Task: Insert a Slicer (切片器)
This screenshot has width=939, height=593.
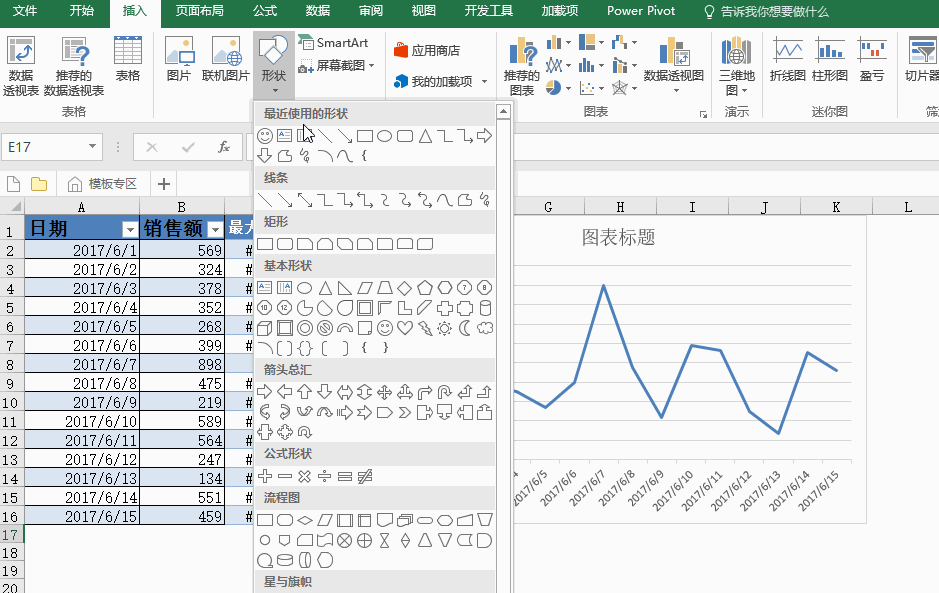Action: (922, 59)
